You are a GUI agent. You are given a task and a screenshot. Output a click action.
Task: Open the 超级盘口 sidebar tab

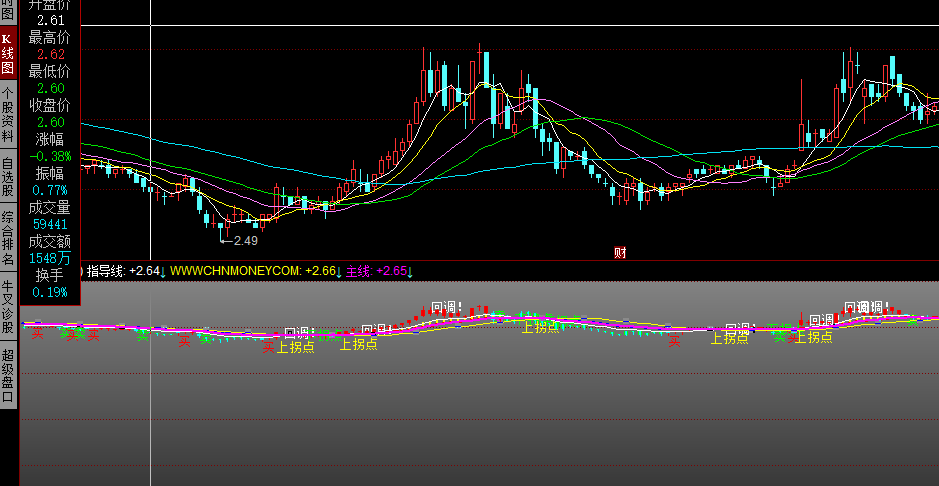point(7,375)
